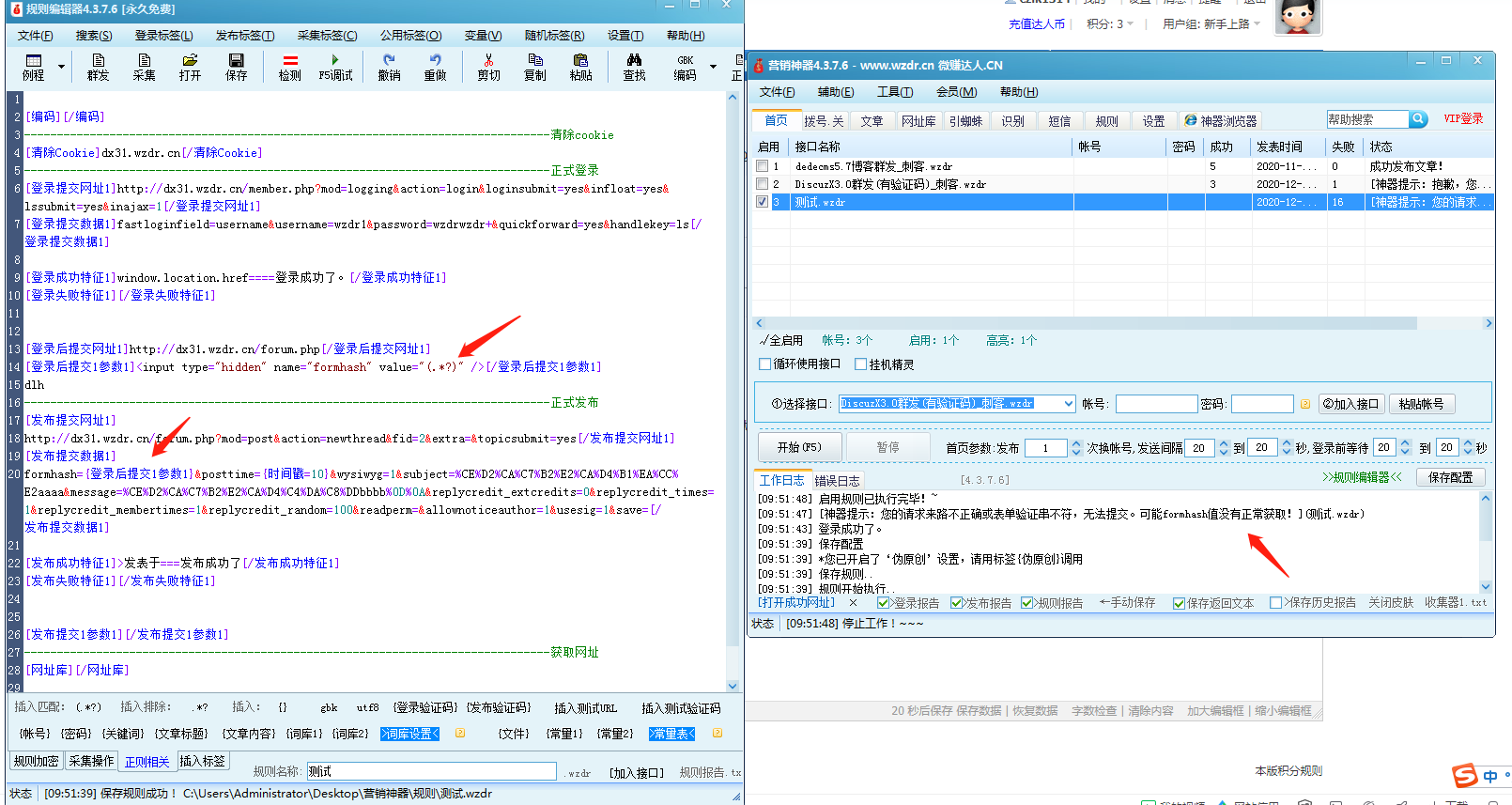Expand the 选择接口 interface dropdown
1512x805 pixels.
pos(1068,404)
